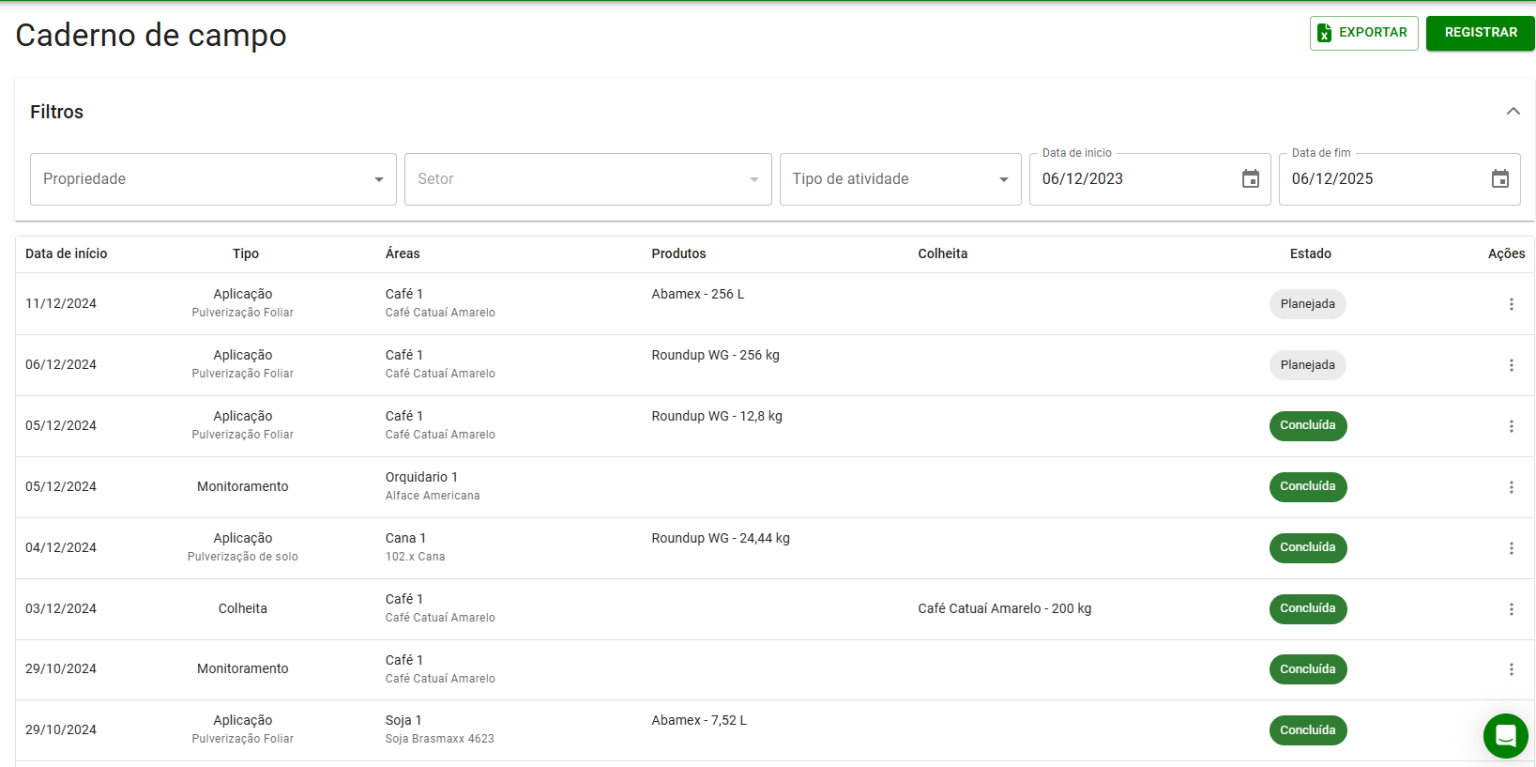Open the Tipo de atividade dropdown

[x=900, y=179]
